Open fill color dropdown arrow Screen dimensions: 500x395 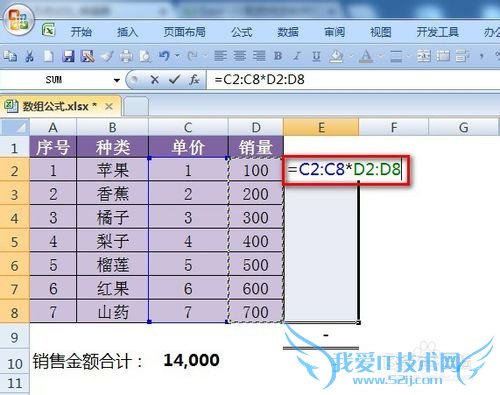(351, 56)
